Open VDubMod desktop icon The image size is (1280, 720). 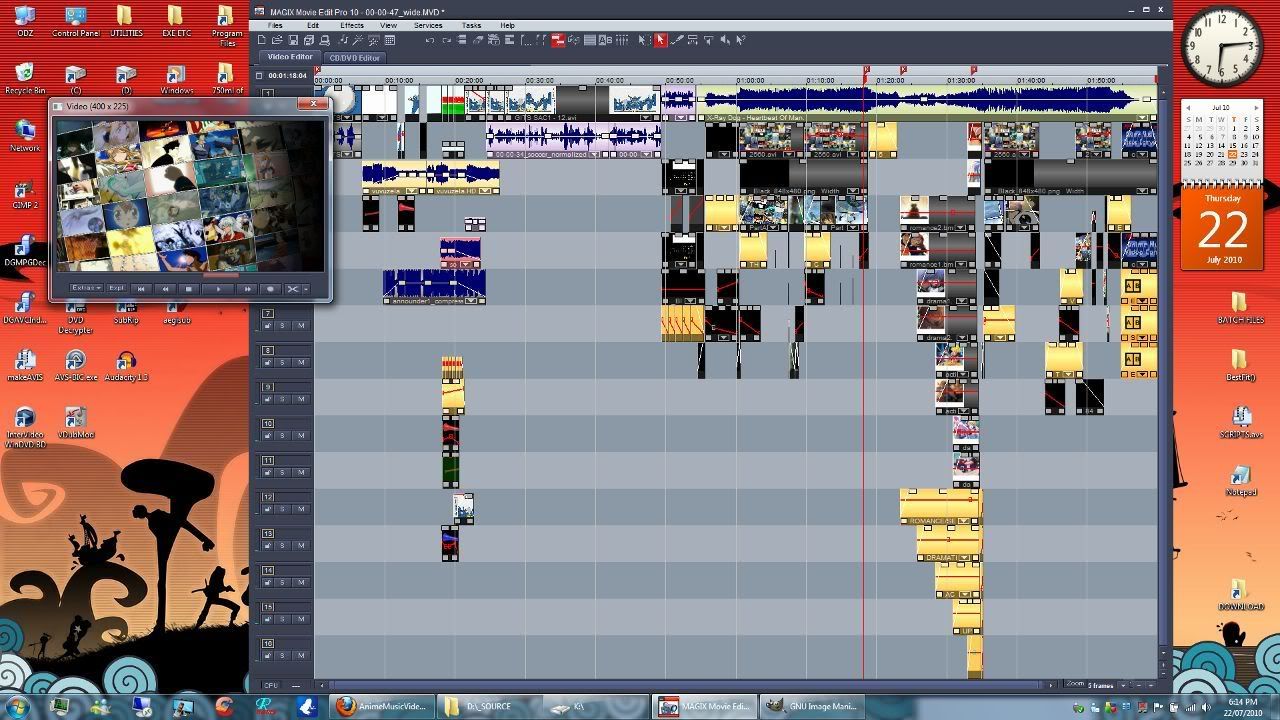75,421
